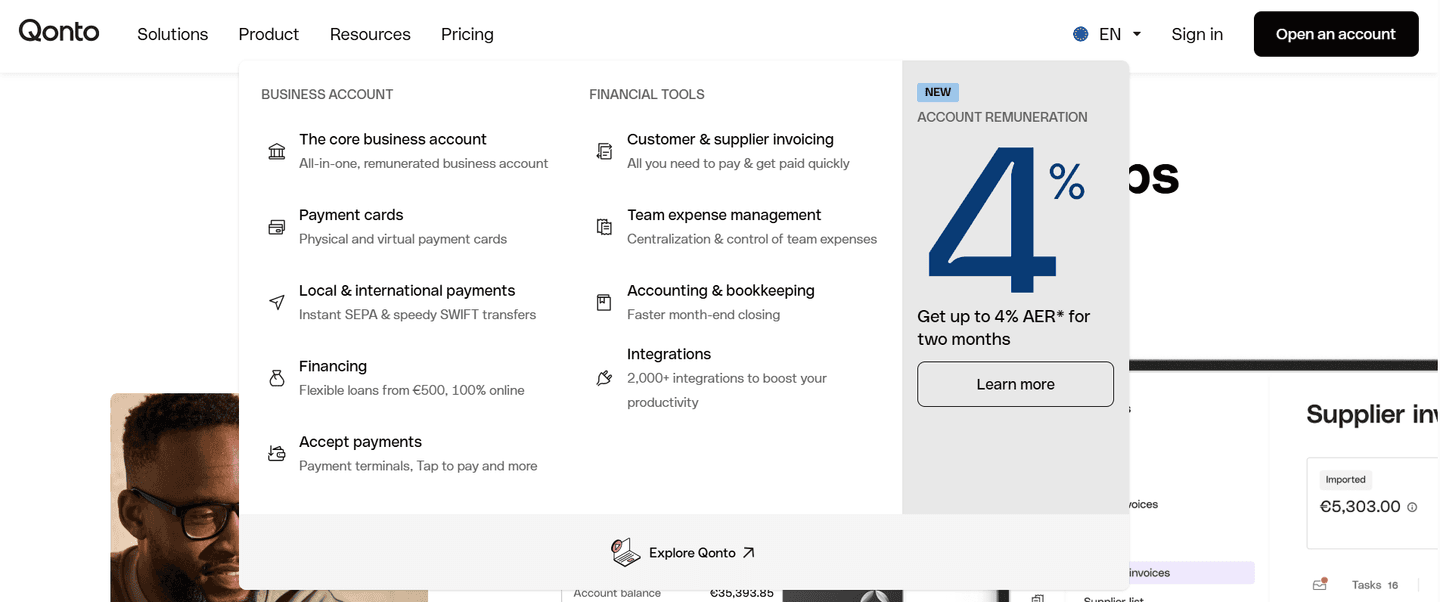Click the €5,303.00 amount

coord(1360,507)
